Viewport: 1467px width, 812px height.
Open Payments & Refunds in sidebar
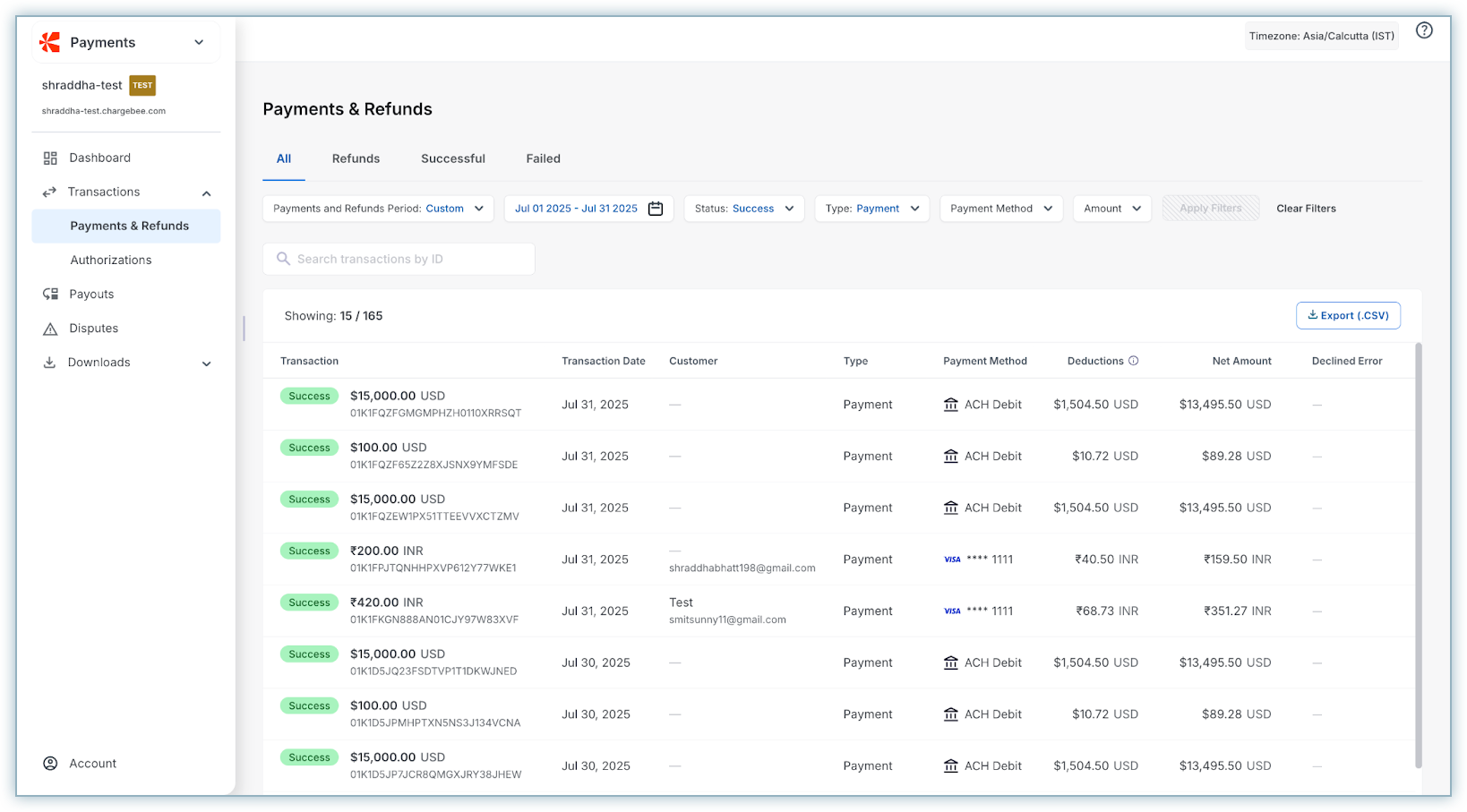(x=126, y=226)
